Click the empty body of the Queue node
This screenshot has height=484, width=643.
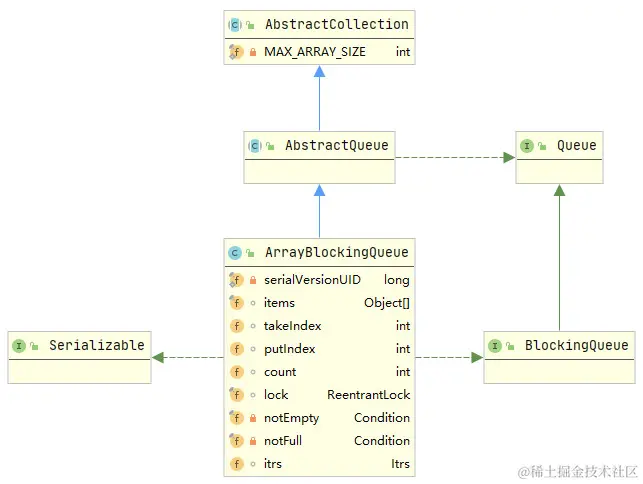pyautogui.click(x=559, y=171)
